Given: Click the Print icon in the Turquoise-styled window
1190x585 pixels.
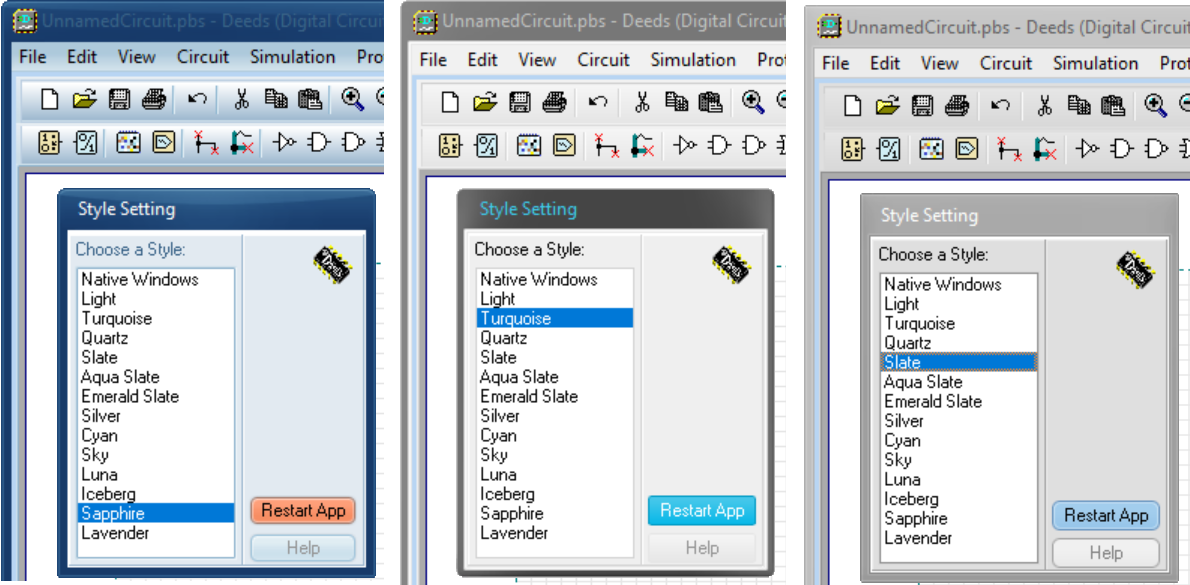Looking at the screenshot, I should [x=555, y=102].
